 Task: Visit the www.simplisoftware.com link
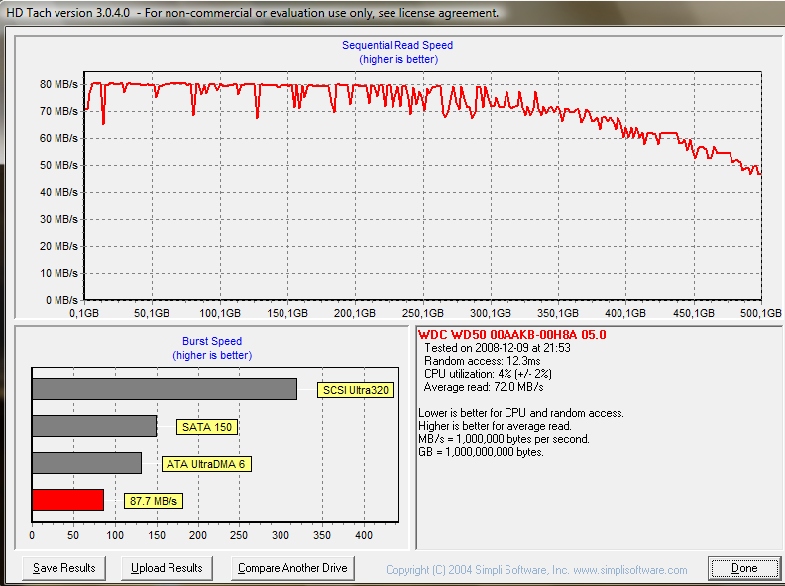(x=630, y=570)
